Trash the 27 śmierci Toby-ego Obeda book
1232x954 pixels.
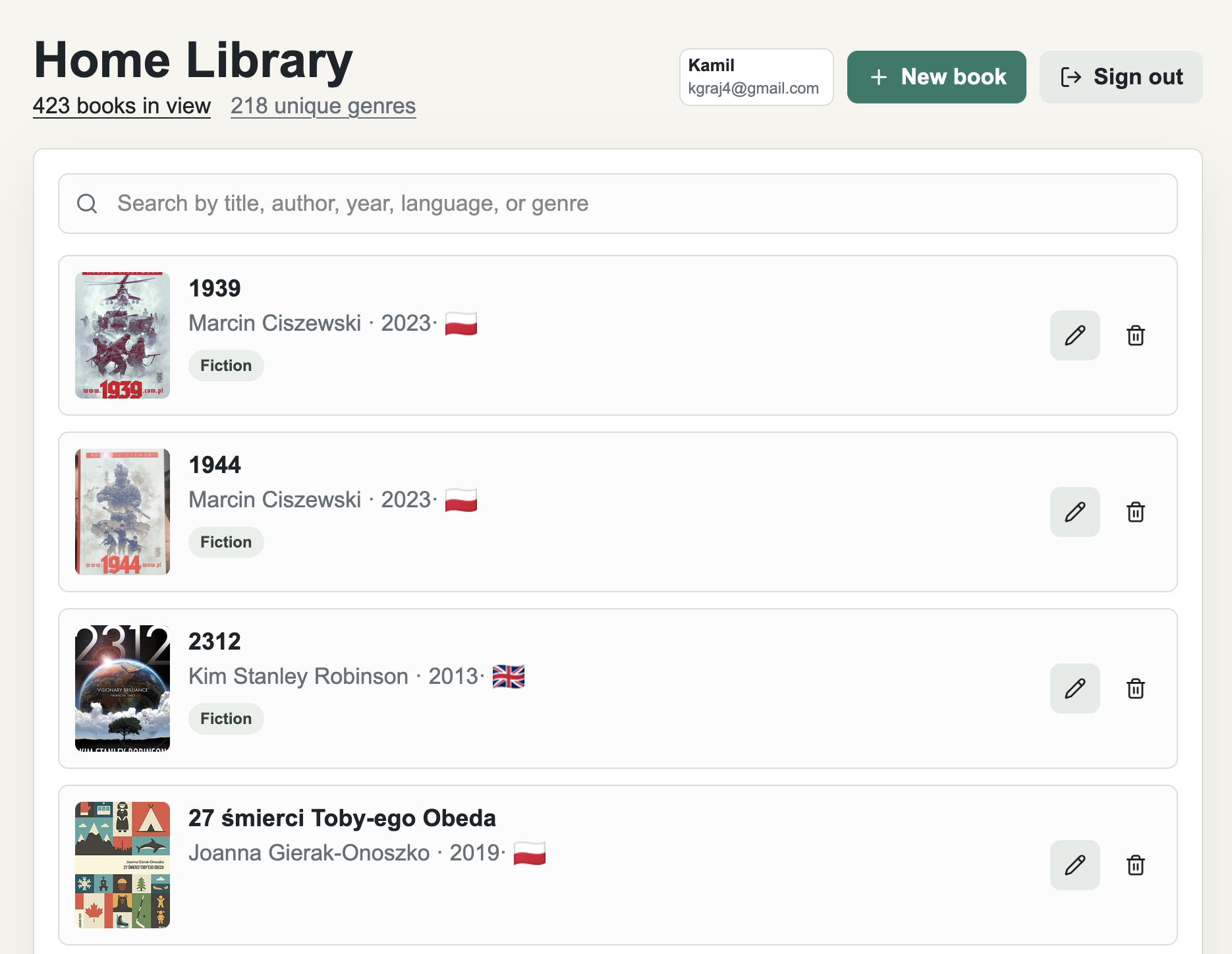tap(1135, 865)
